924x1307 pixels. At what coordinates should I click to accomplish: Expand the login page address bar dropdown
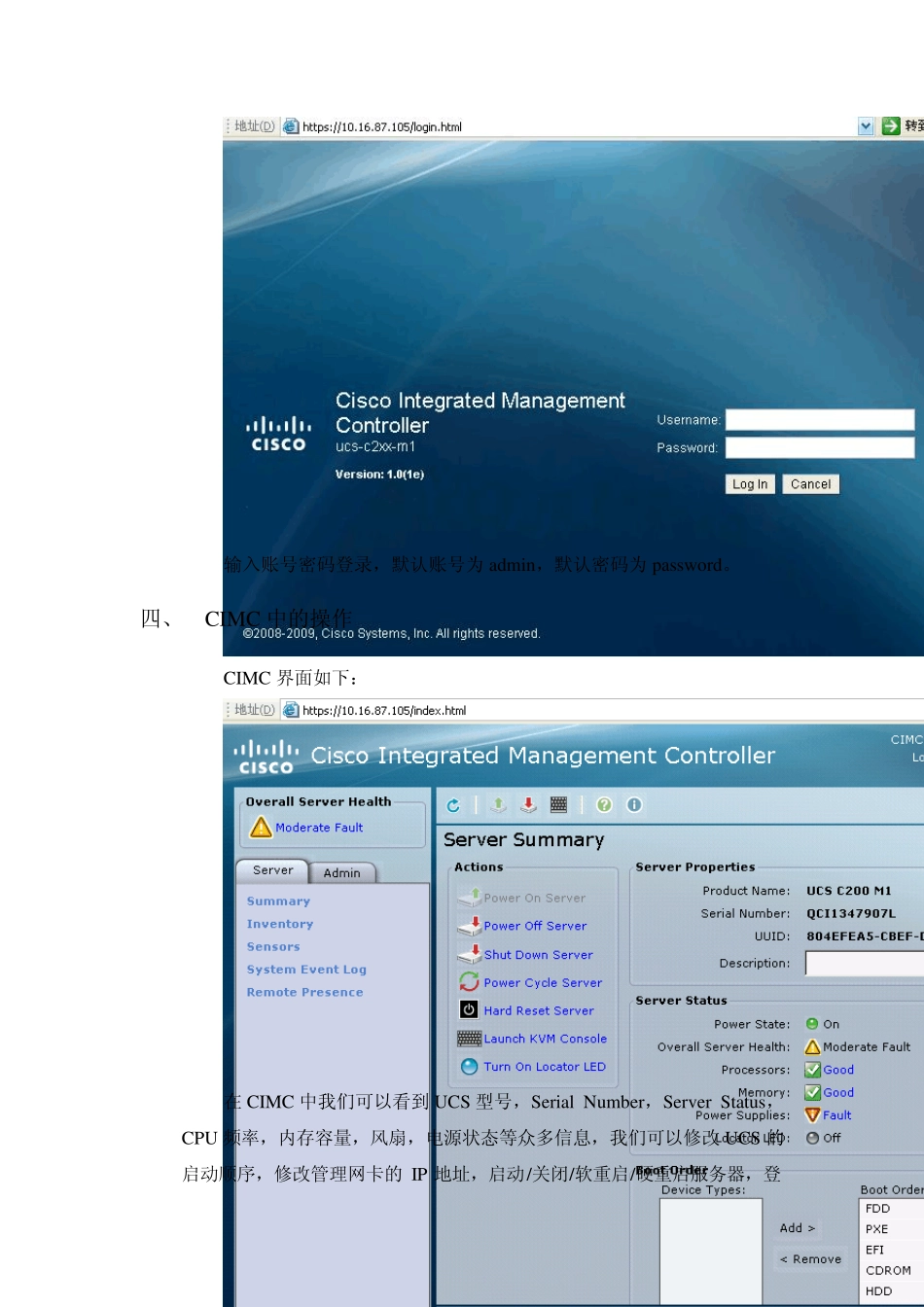point(866,126)
